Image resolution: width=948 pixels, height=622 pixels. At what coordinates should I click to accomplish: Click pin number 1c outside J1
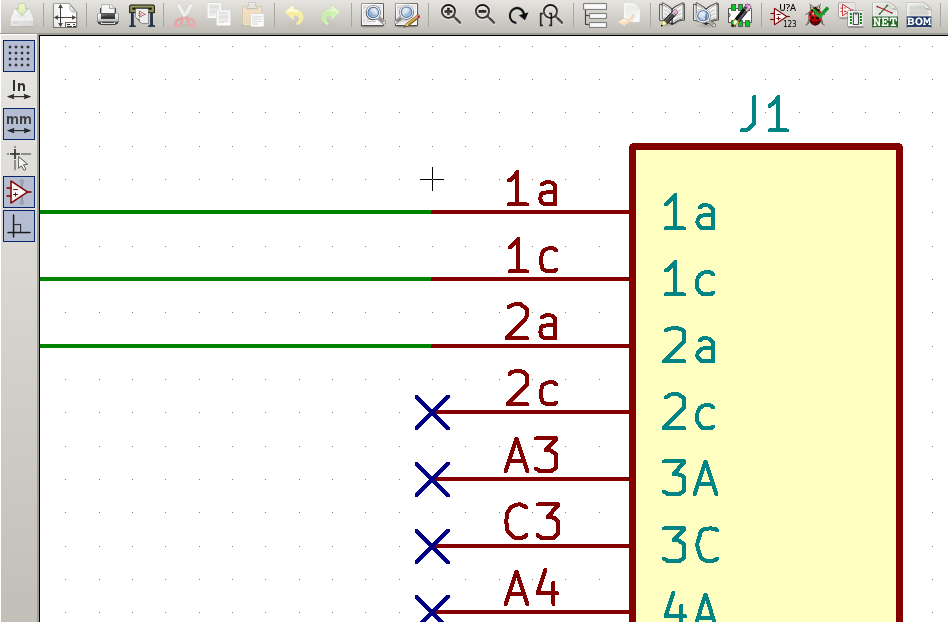531,256
